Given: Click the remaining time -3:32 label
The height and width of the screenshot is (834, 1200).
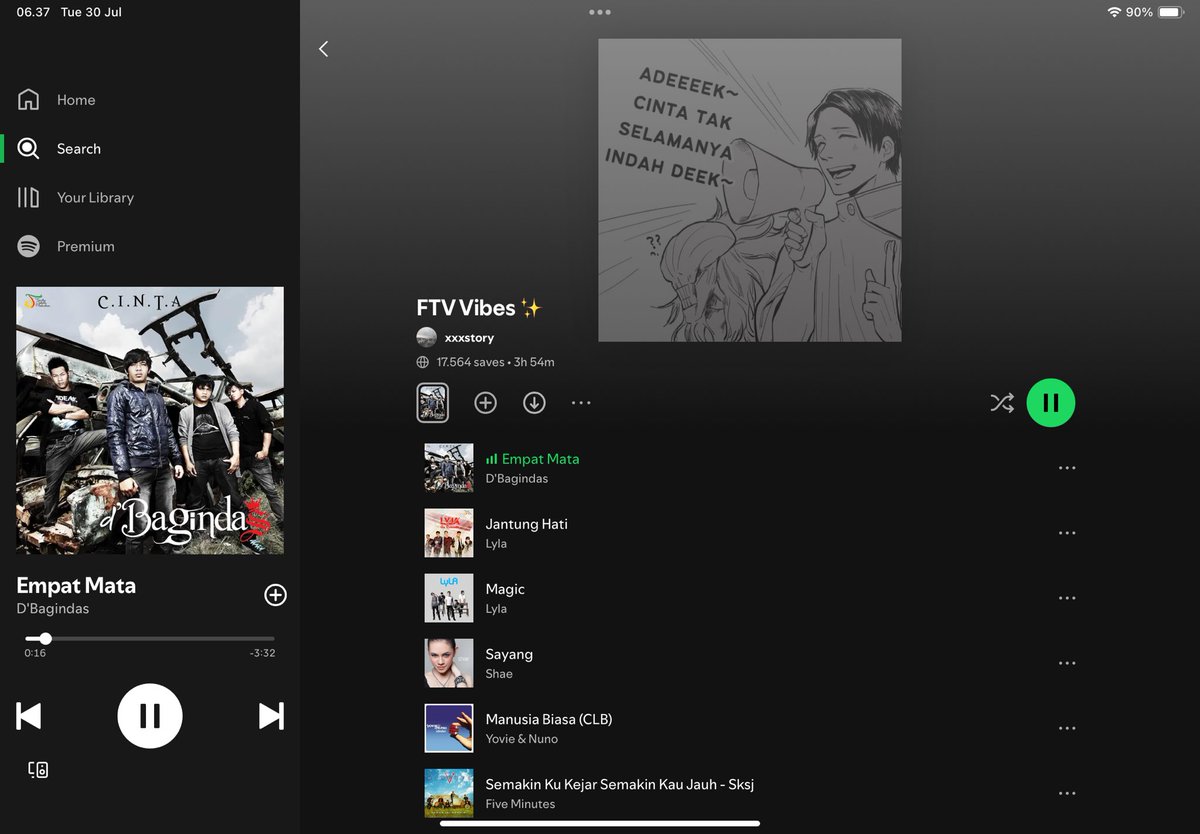Looking at the screenshot, I should click(x=262, y=653).
